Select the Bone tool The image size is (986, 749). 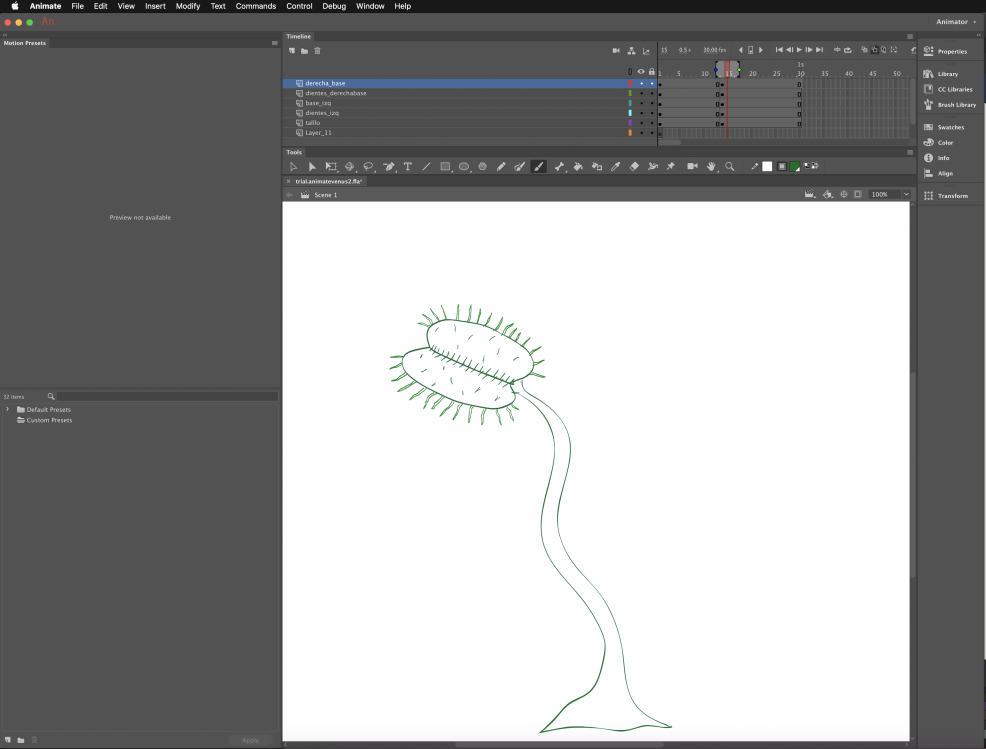click(x=559, y=166)
